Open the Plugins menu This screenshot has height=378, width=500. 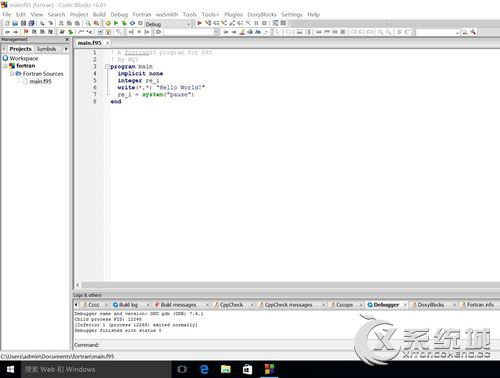[x=233, y=15]
